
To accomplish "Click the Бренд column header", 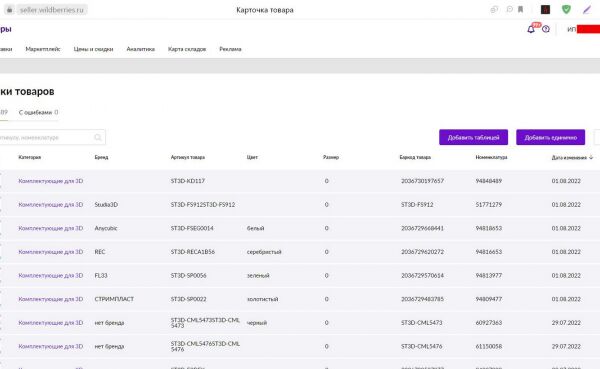I will (x=101, y=157).
